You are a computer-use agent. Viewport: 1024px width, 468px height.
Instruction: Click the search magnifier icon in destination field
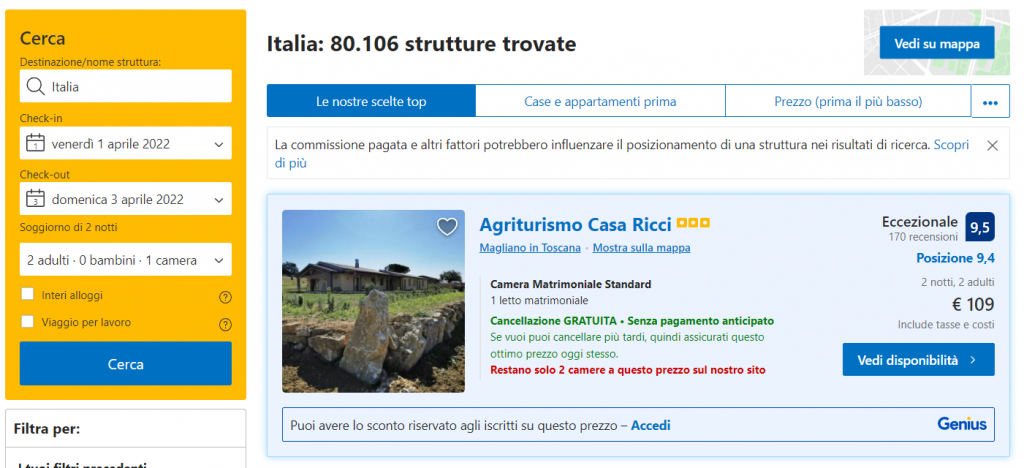point(36,86)
